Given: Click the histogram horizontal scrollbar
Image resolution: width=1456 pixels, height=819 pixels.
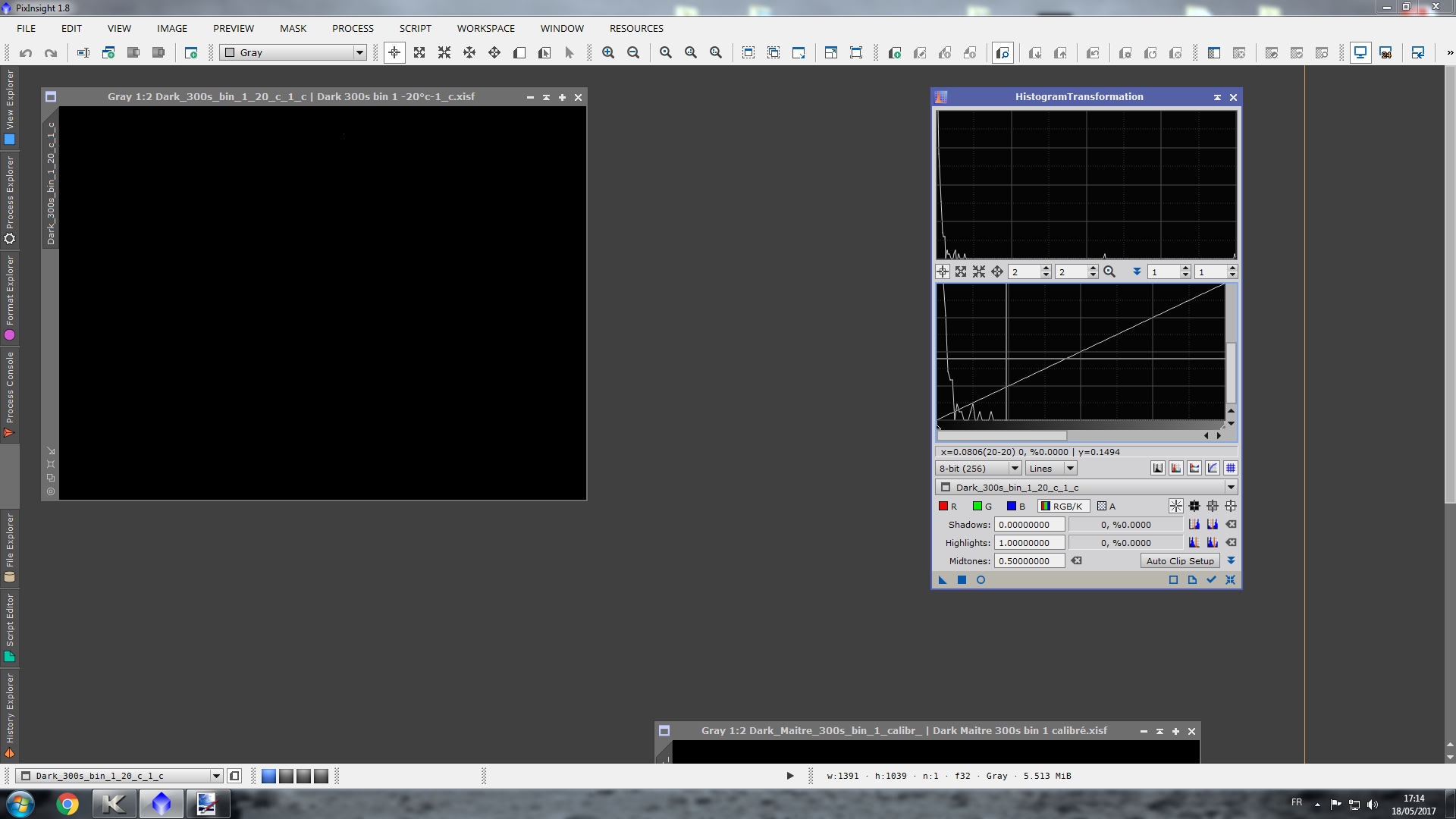Looking at the screenshot, I should (x=1001, y=436).
